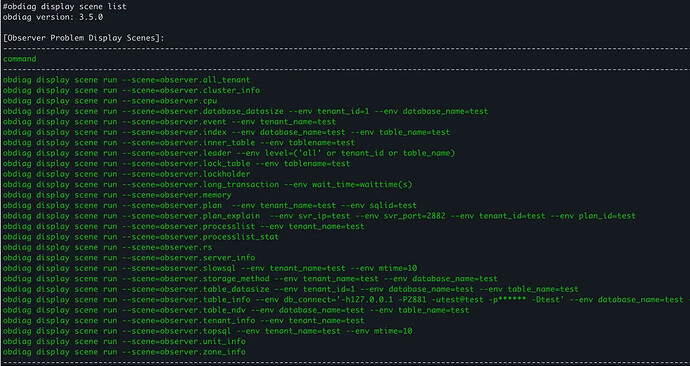Click the observer.long_transaction command line
This screenshot has width=690, height=366.
coord(207,185)
